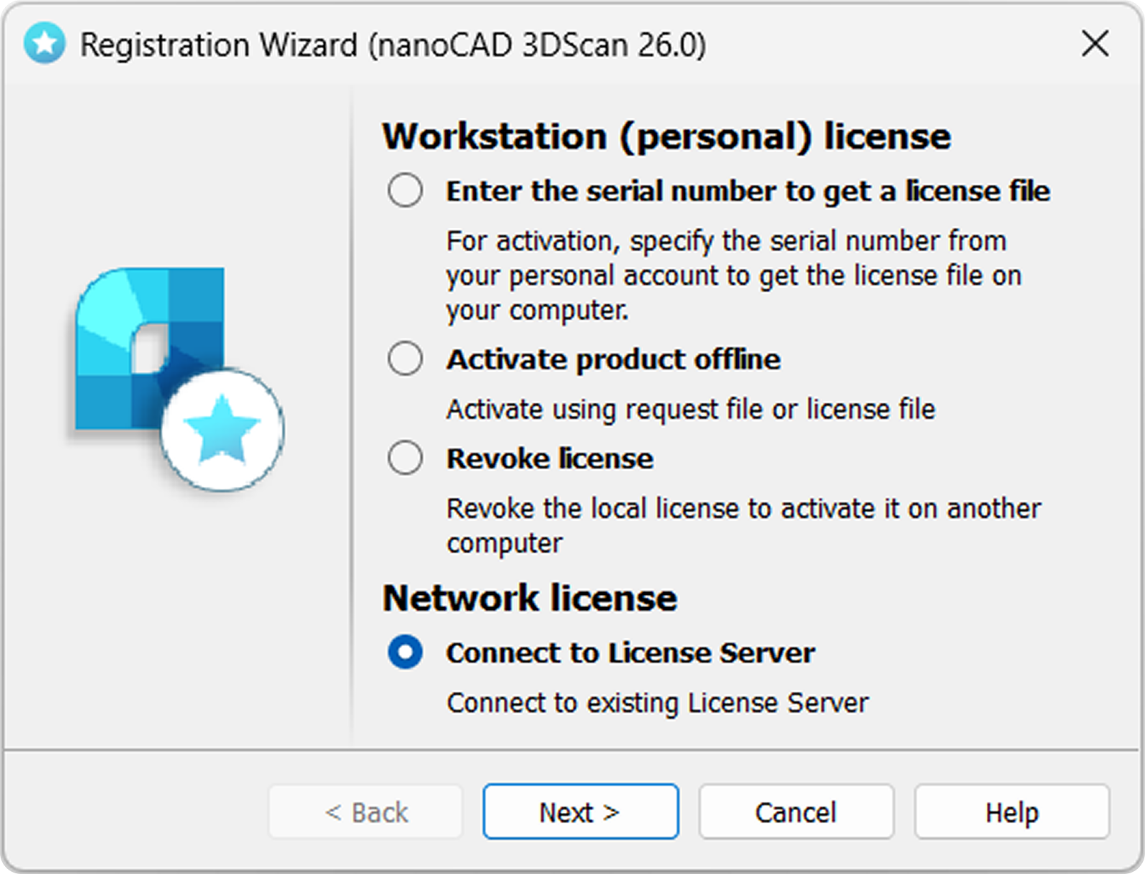
Task: Close the Registration Wizard window
Action: point(1095,44)
